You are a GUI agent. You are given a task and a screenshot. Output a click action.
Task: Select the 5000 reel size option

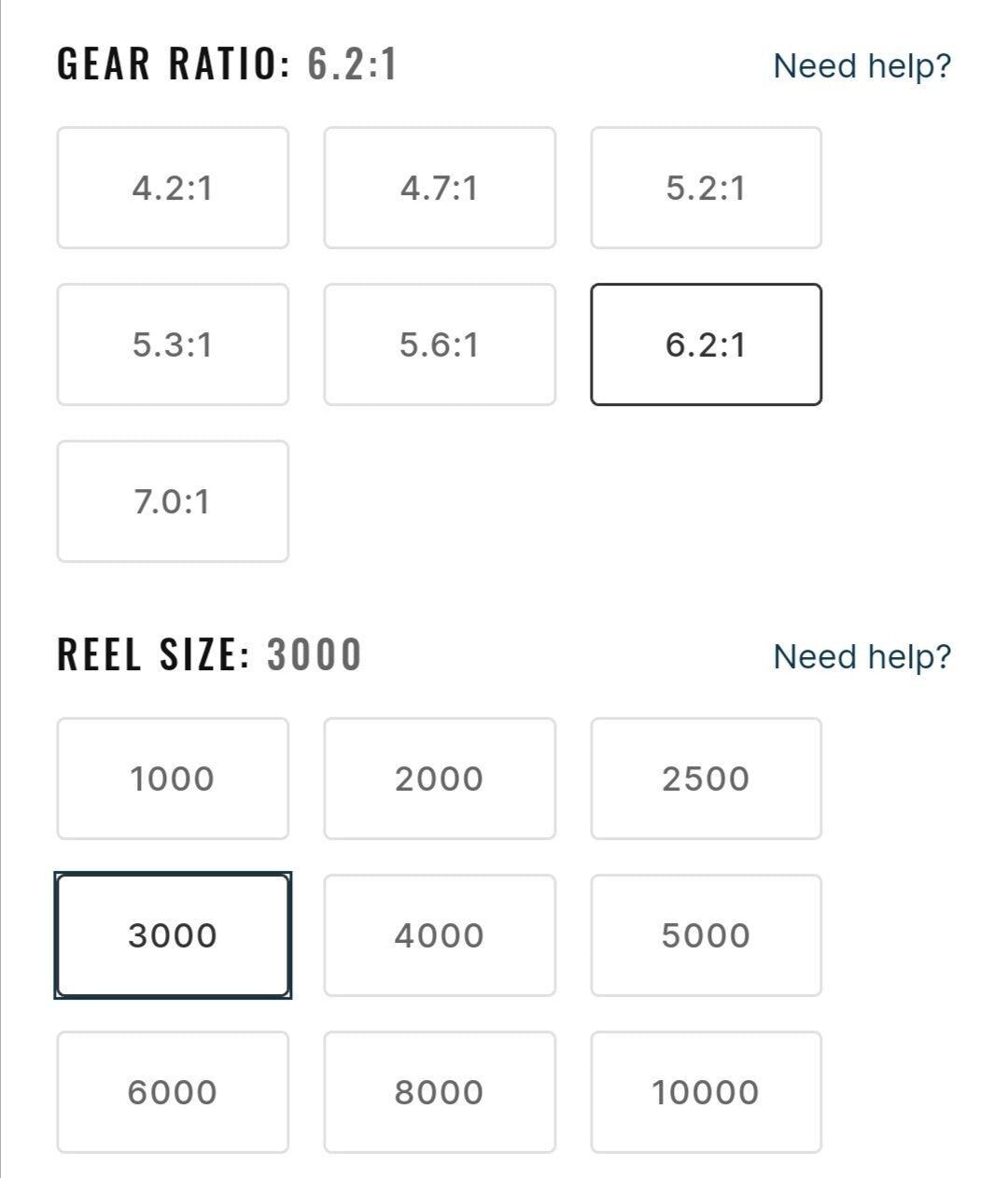click(x=706, y=935)
